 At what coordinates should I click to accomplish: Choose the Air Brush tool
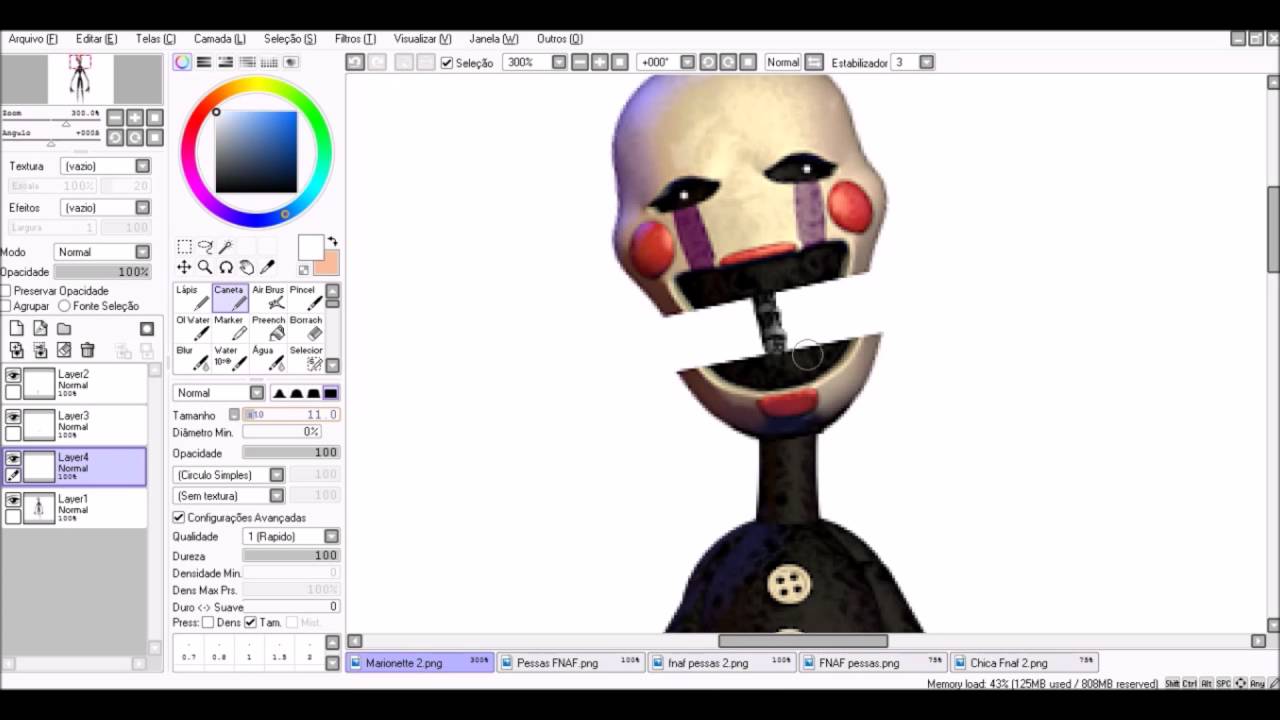(x=268, y=297)
